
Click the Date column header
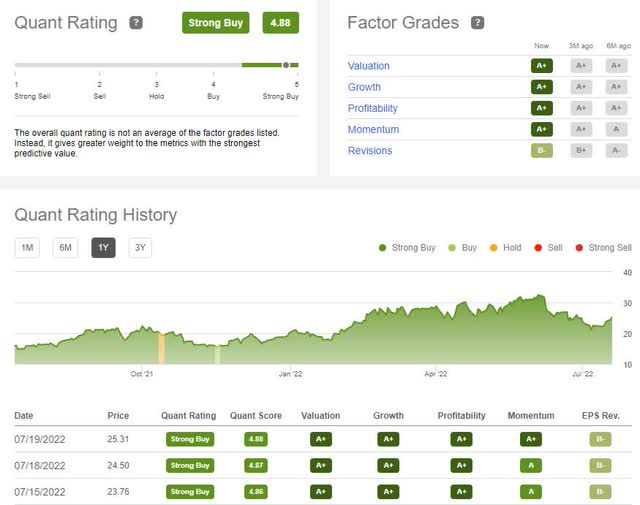click(x=24, y=416)
